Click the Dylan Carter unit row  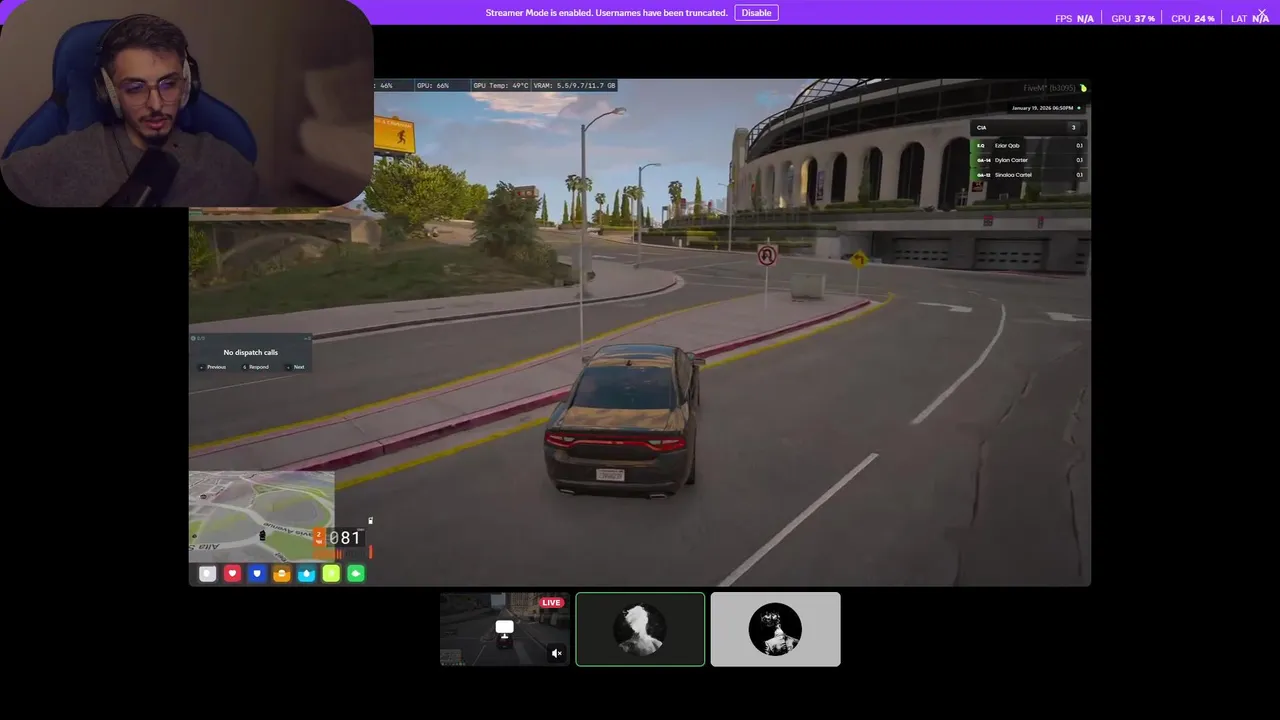pos(1029,160)
